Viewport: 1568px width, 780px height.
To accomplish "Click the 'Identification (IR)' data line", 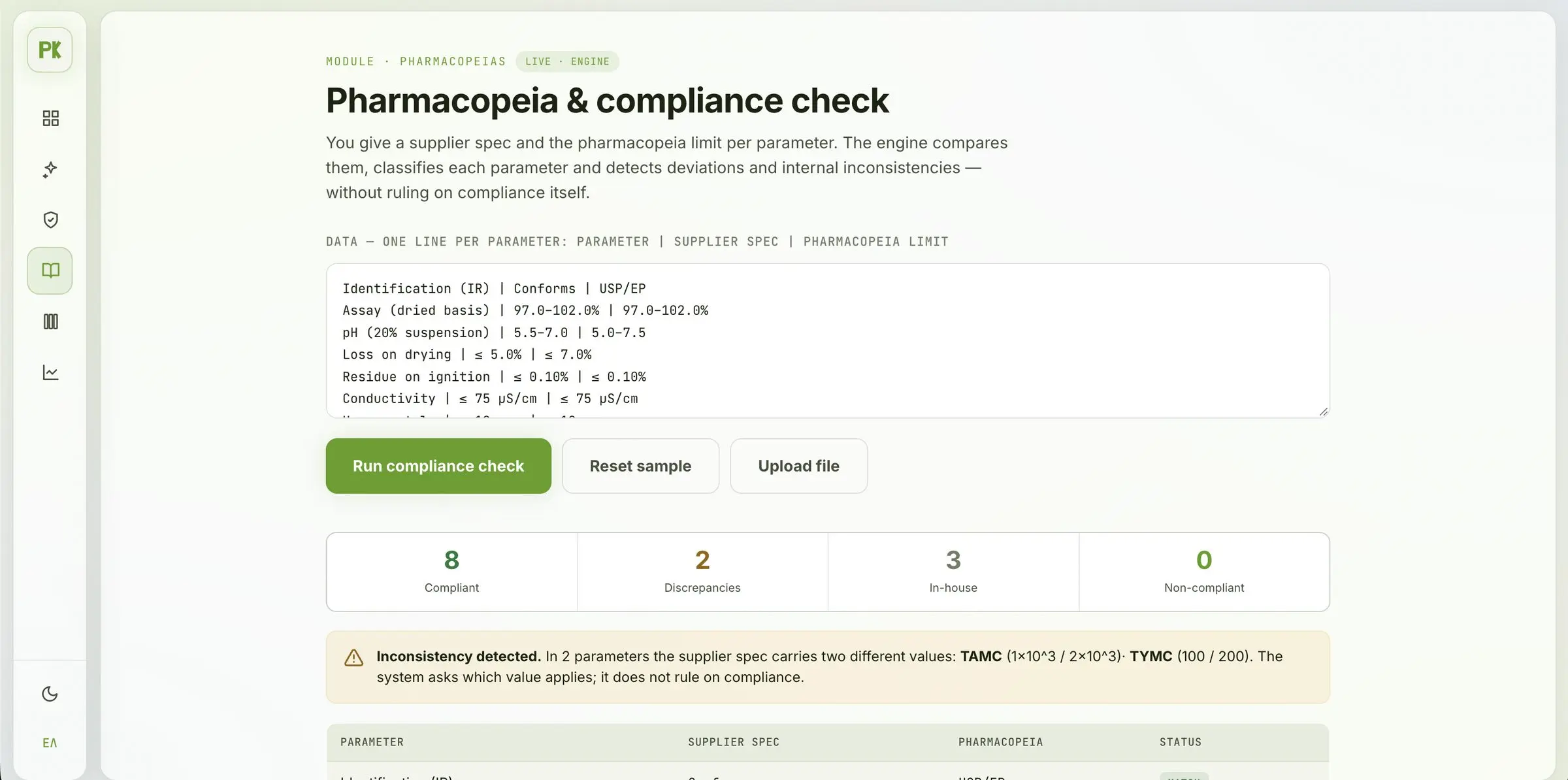I will point(494,289).
